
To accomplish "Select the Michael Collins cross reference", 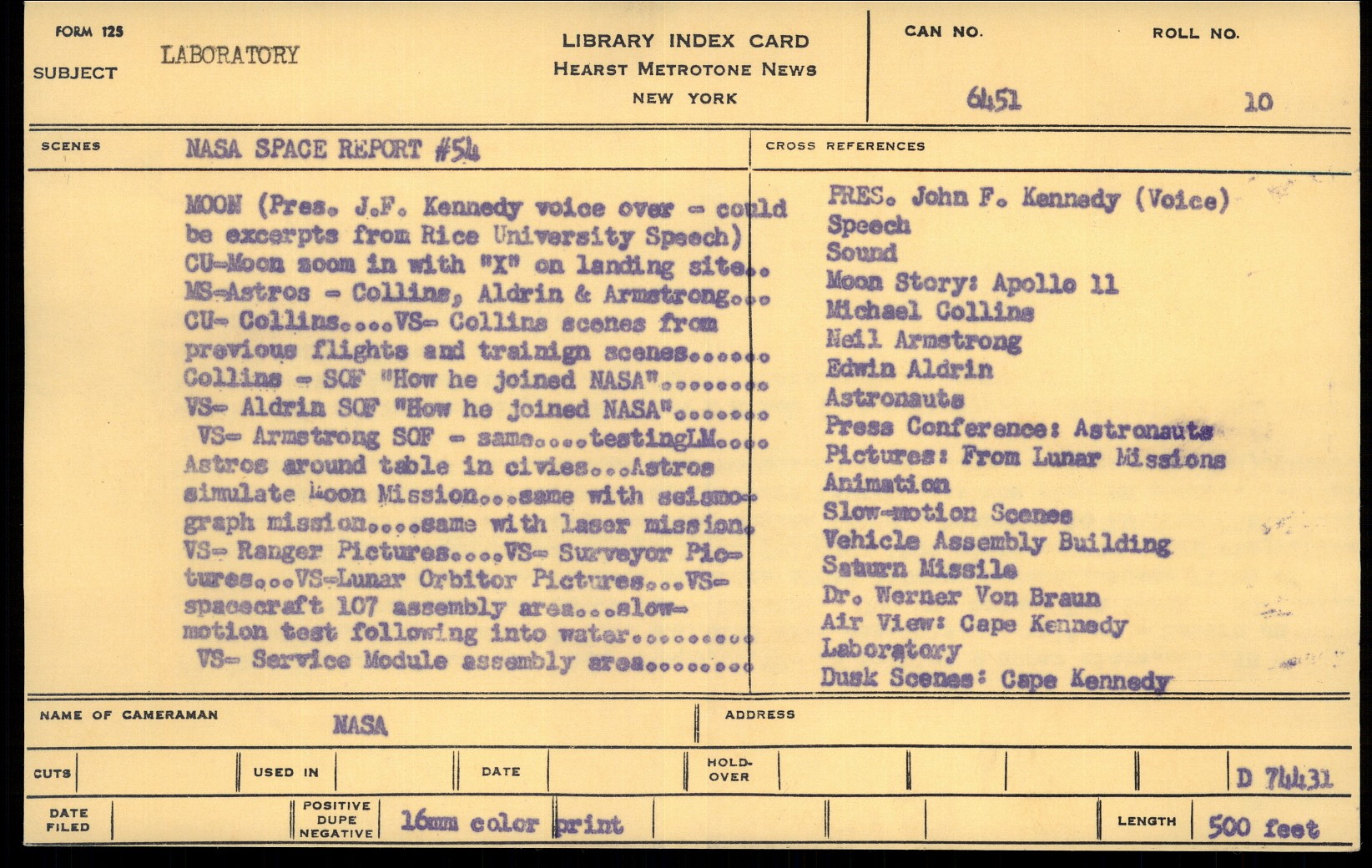I will pos(930,311).
